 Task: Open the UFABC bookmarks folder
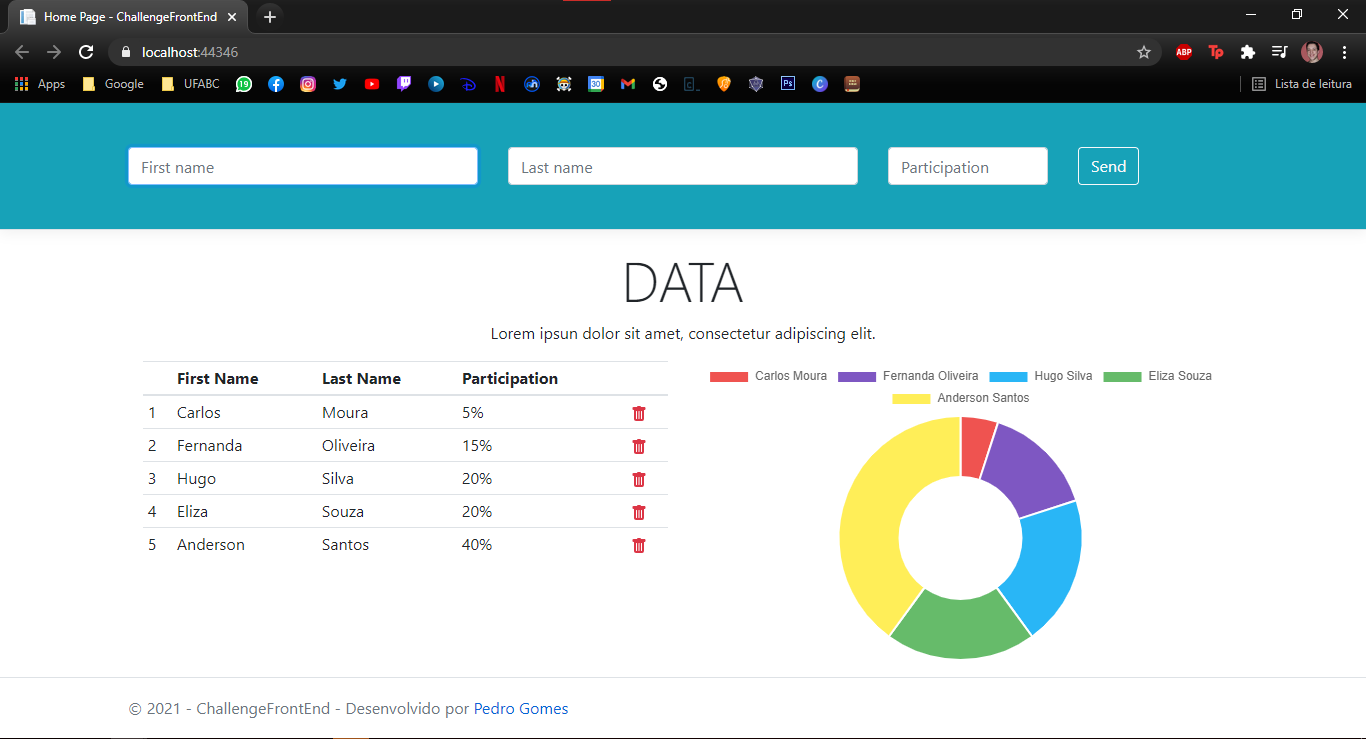[190, 84]
